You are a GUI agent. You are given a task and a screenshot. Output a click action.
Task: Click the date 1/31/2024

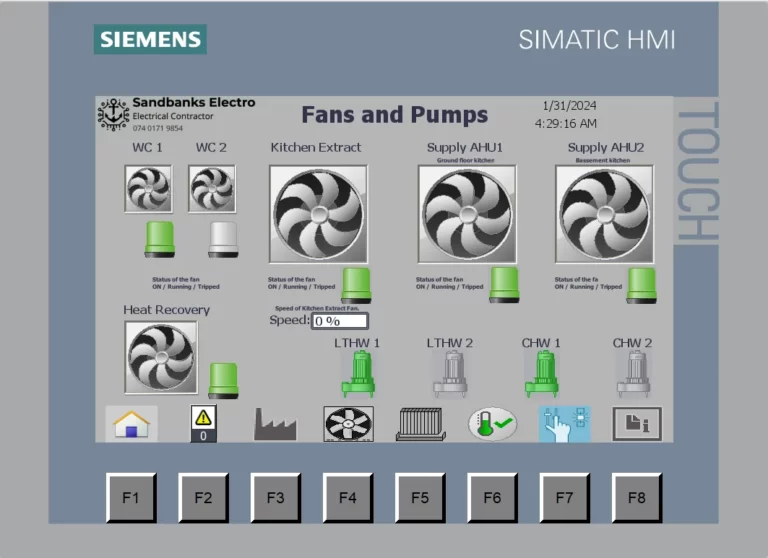pos(569,105)
